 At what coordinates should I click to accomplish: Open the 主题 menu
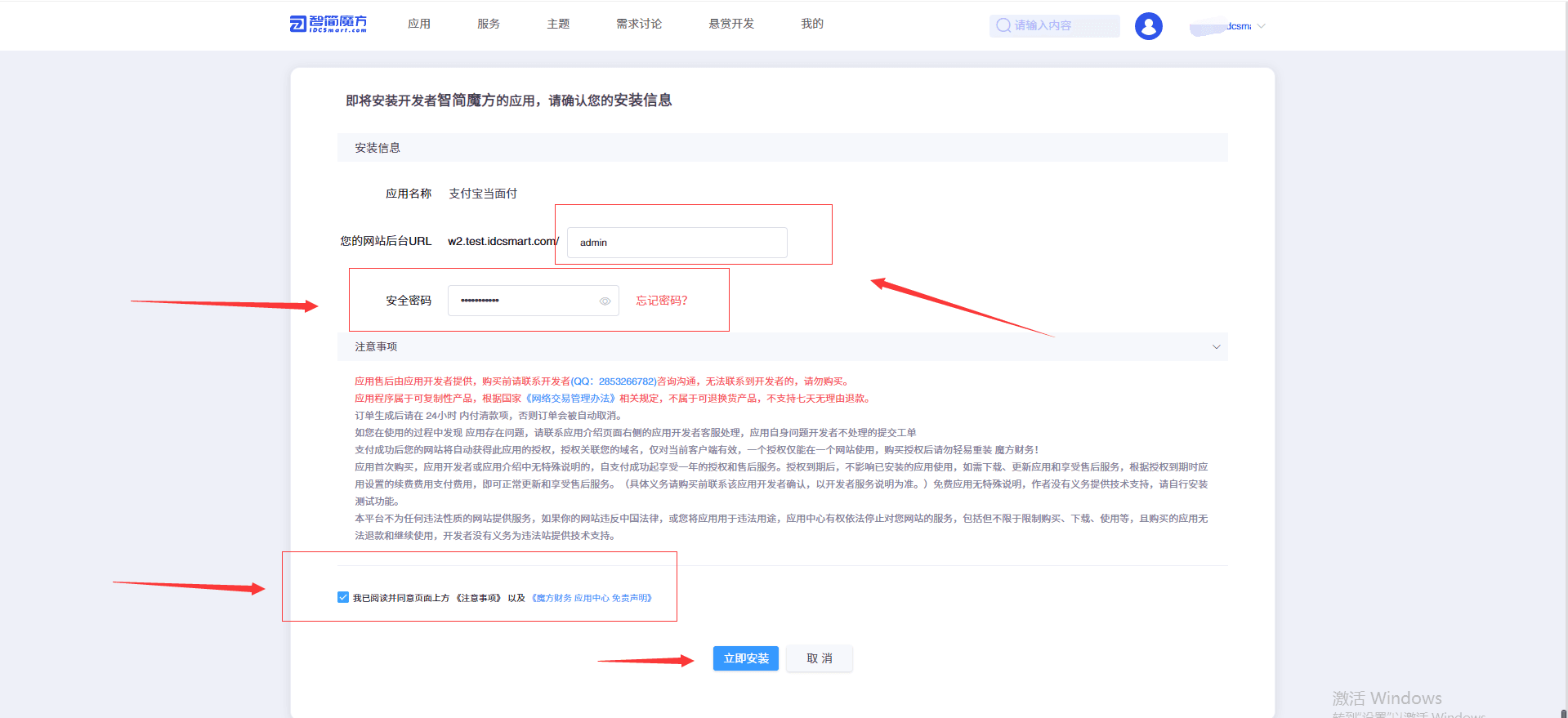click(x=558, y=24)
